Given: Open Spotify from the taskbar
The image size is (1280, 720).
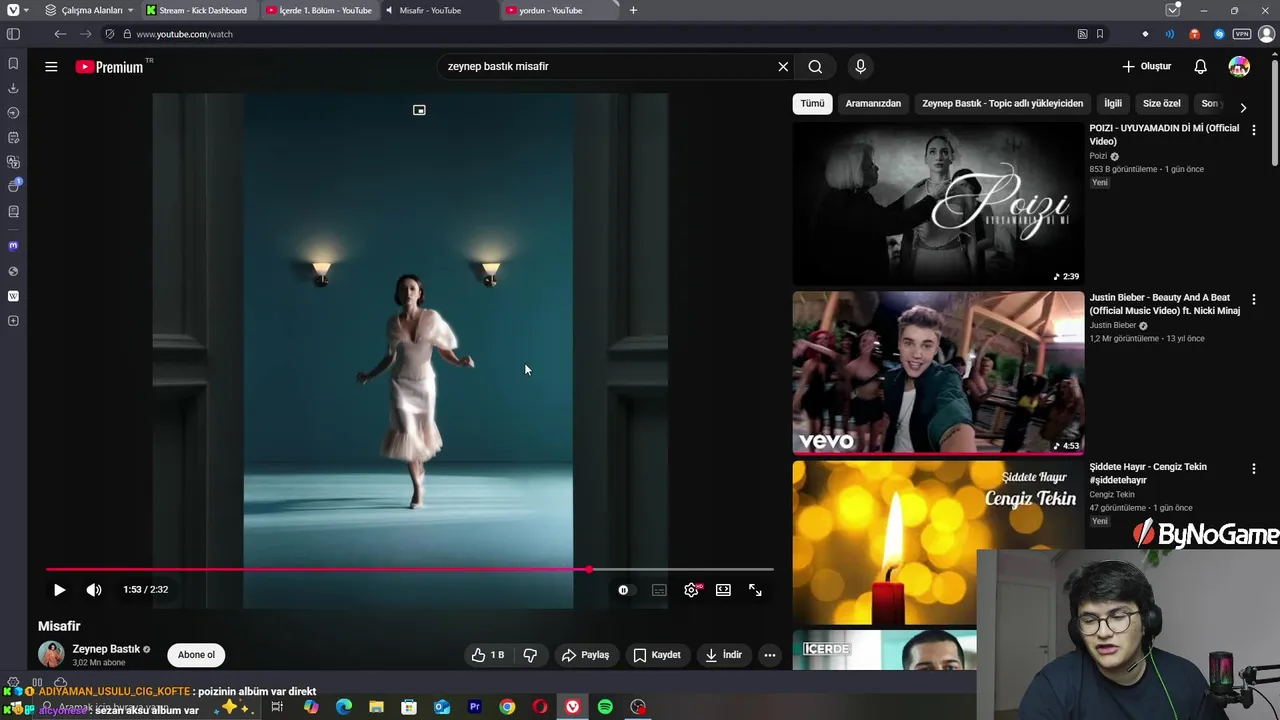Looking at the screenshot, I should tap(605, 707).
